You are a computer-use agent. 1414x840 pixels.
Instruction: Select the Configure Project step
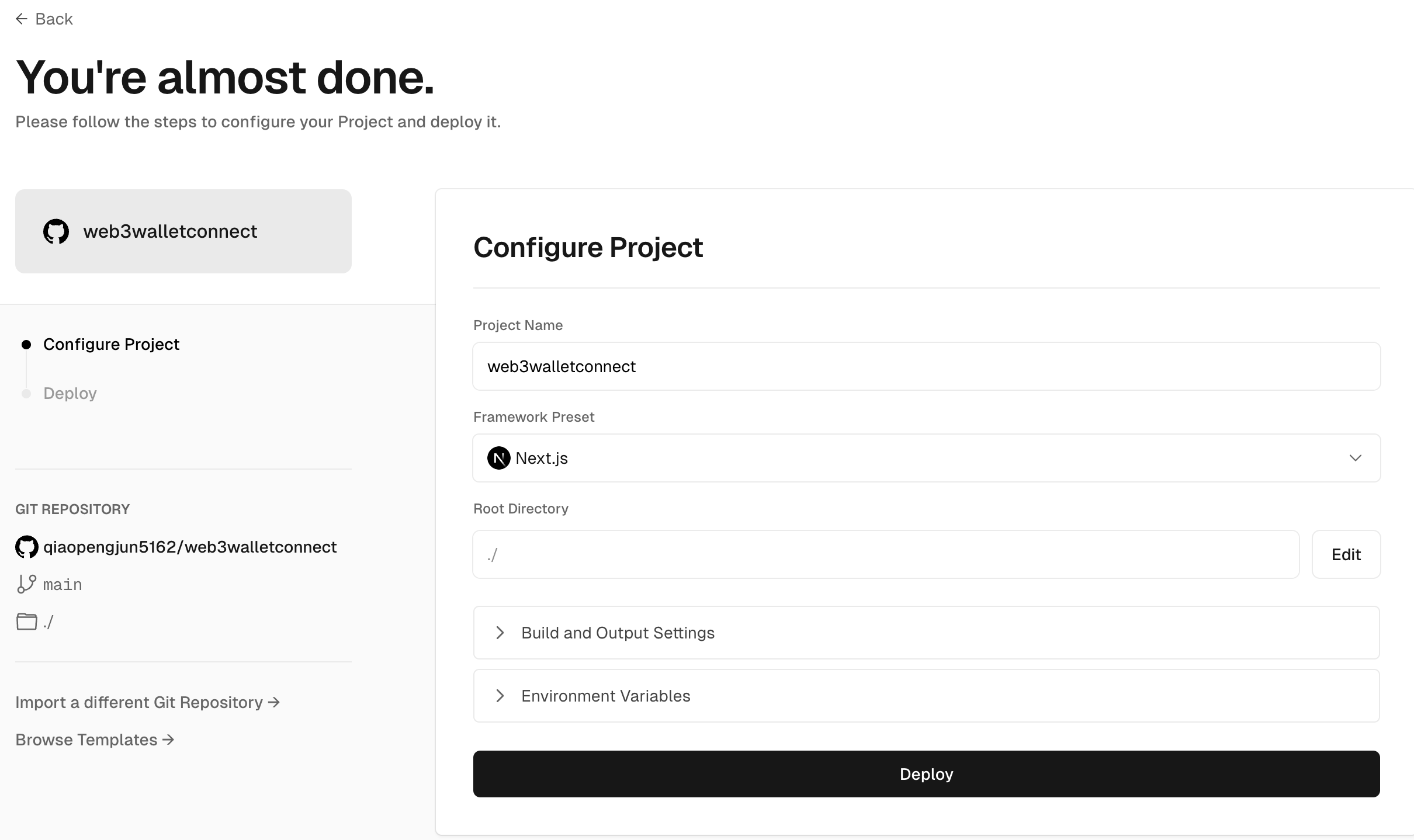[111, 344]
